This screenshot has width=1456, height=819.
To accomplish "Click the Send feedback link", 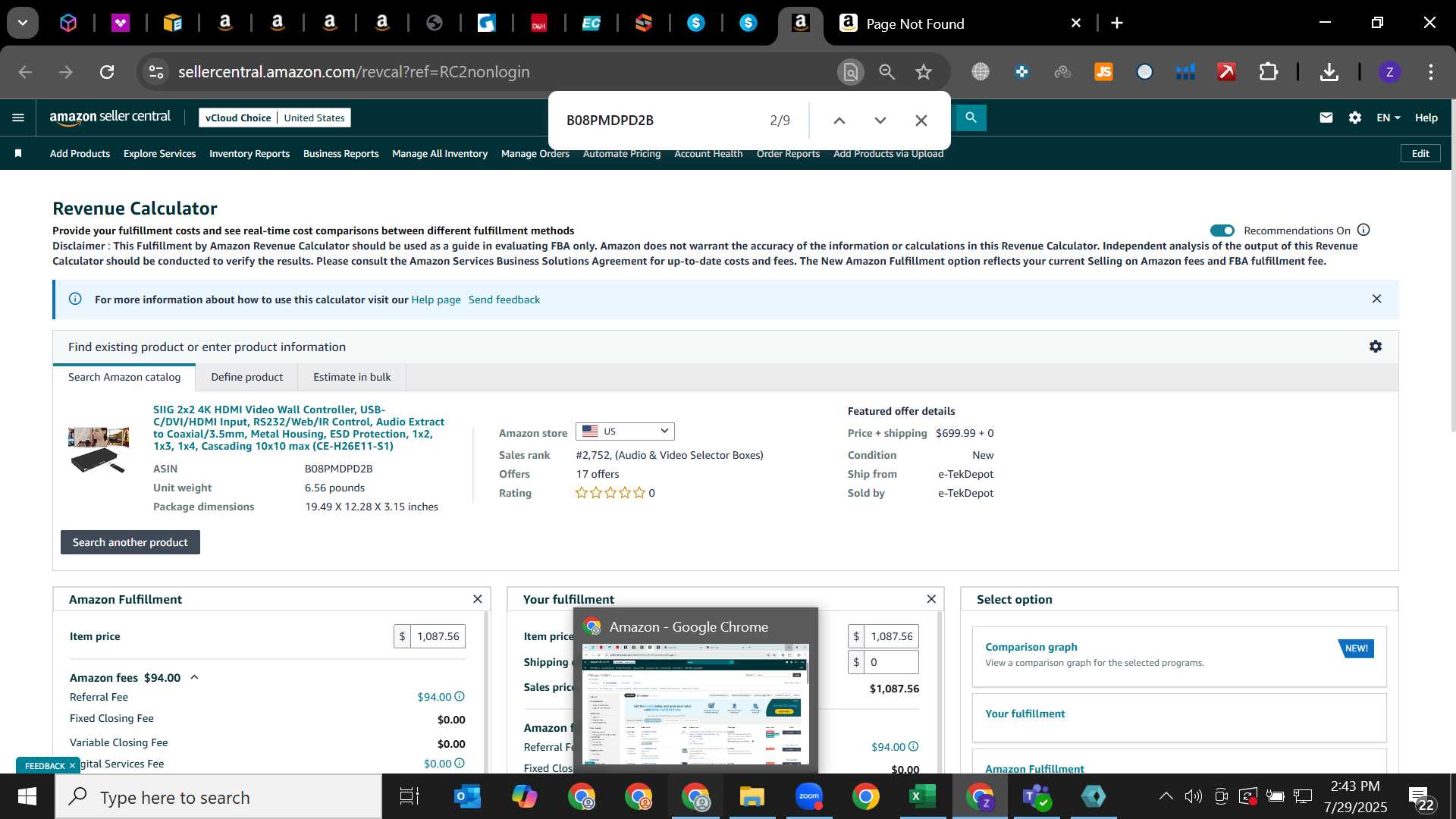I will click(x=504, y=300).
